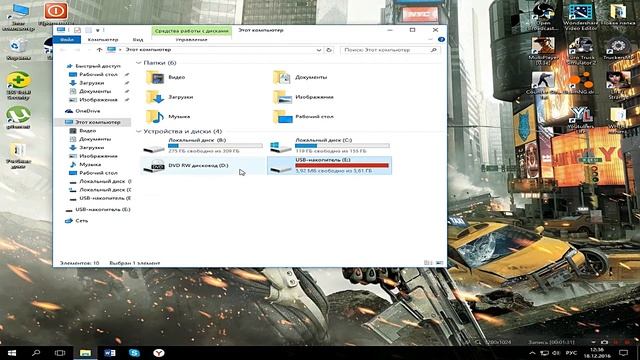Open Yandex Browser from the taskbar
The height and width of the screenshot is (360, 640).
[x=159, y=353]
